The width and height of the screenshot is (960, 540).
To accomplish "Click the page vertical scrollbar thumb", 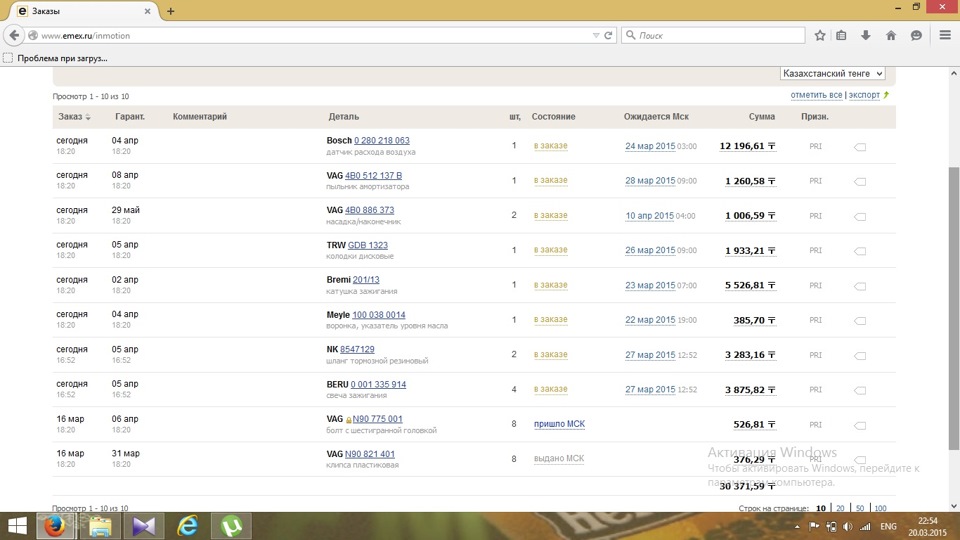I will point(953,308).
